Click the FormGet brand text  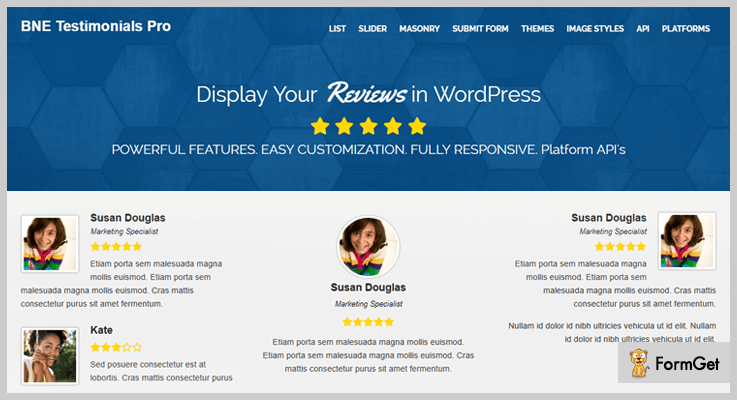pyautogui.click(x=687, y=363)
